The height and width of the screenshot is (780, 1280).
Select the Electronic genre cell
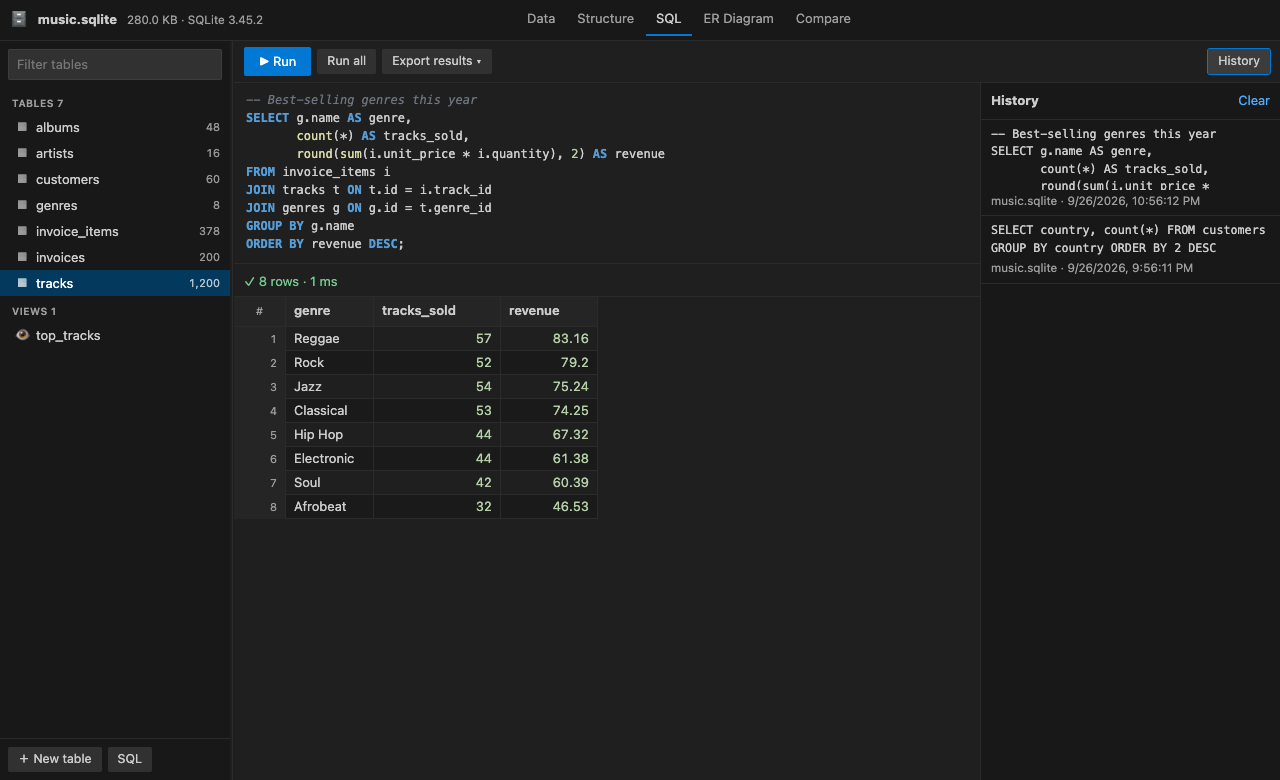click(x=329, y=458)
